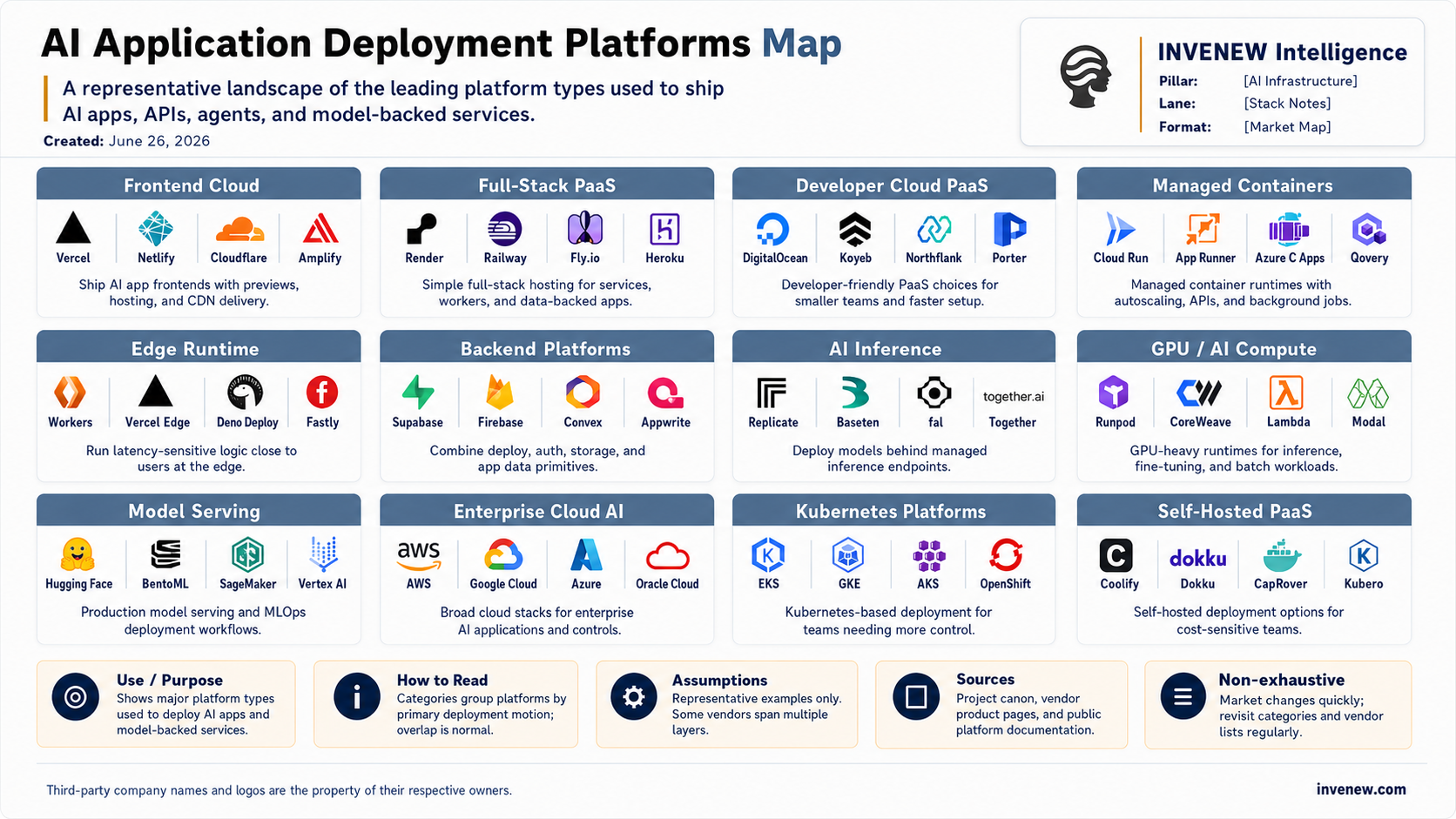Image resolution: width=1456 pixels, height=819 pixels.
Task: Select the Netlify logo
Action: pos(156,229)
